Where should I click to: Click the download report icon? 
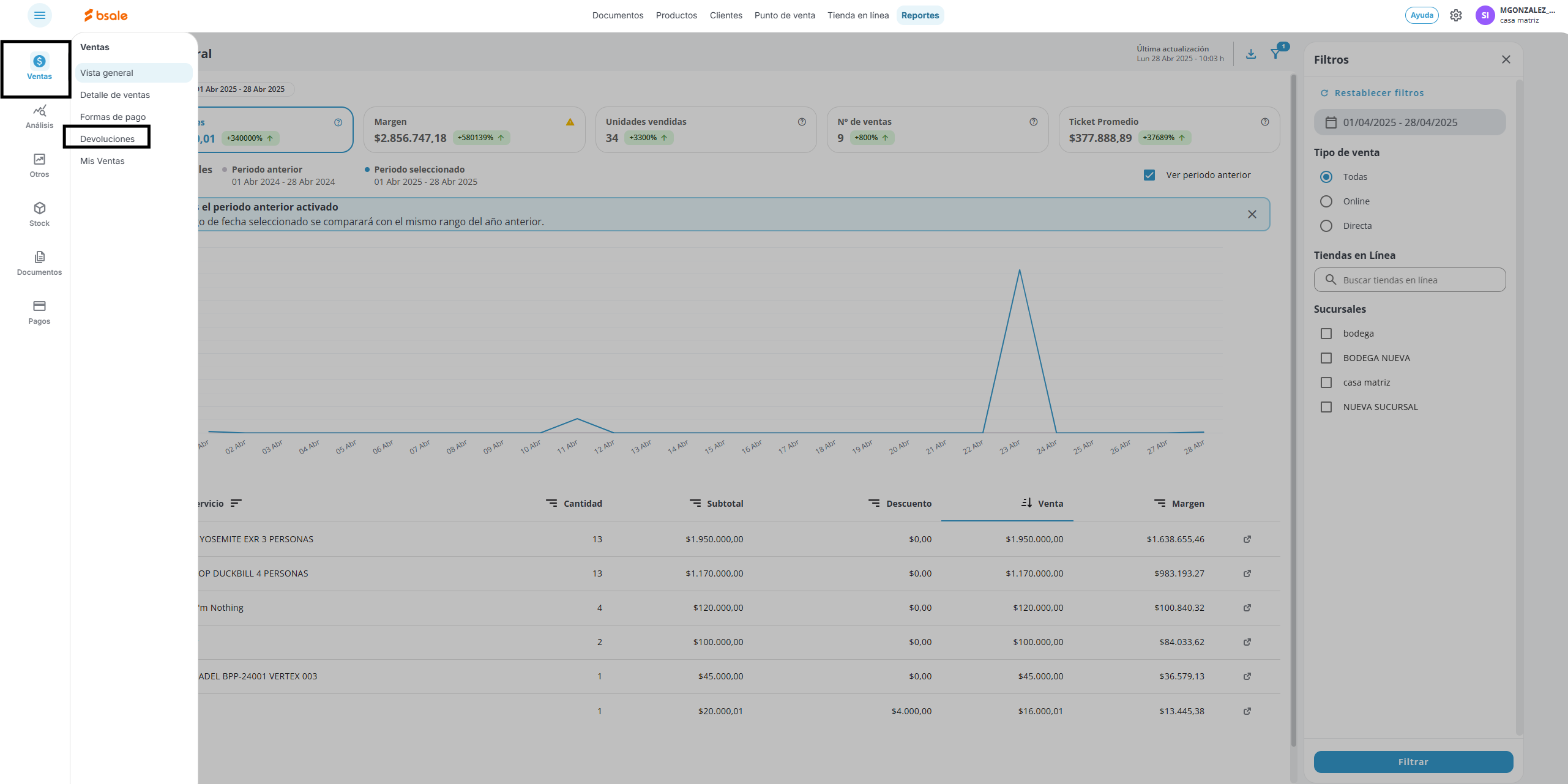(1251, 54)
